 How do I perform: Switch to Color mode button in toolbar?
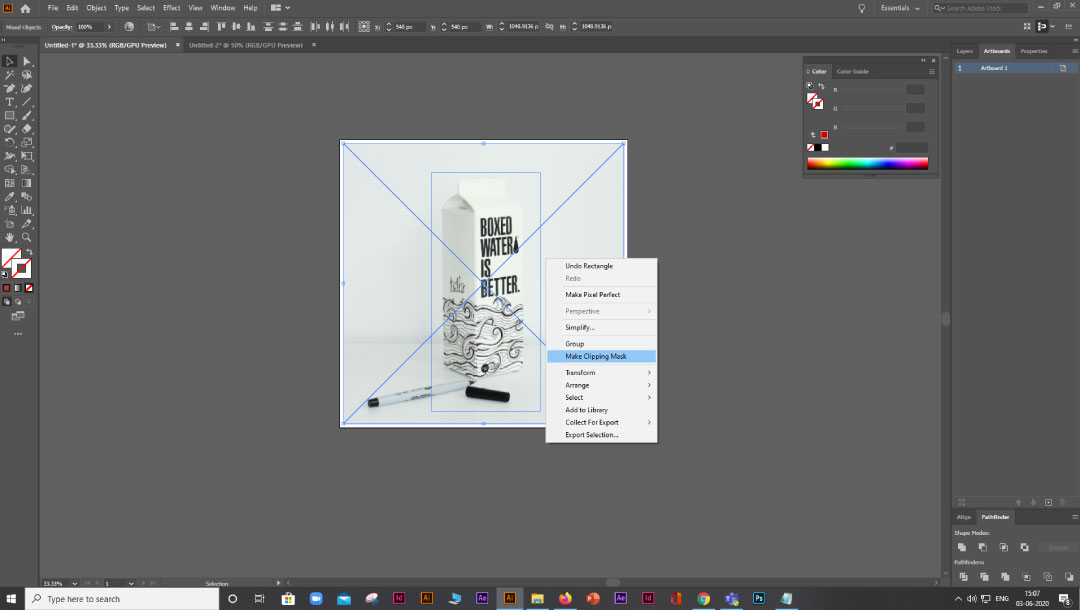(x=6, y=288)
